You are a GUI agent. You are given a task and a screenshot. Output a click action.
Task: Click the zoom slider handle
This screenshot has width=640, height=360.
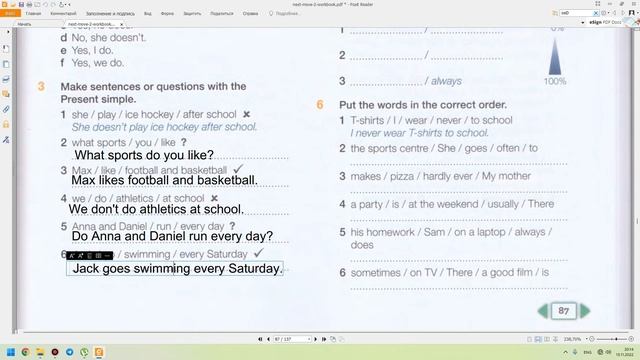coord(616,339)
